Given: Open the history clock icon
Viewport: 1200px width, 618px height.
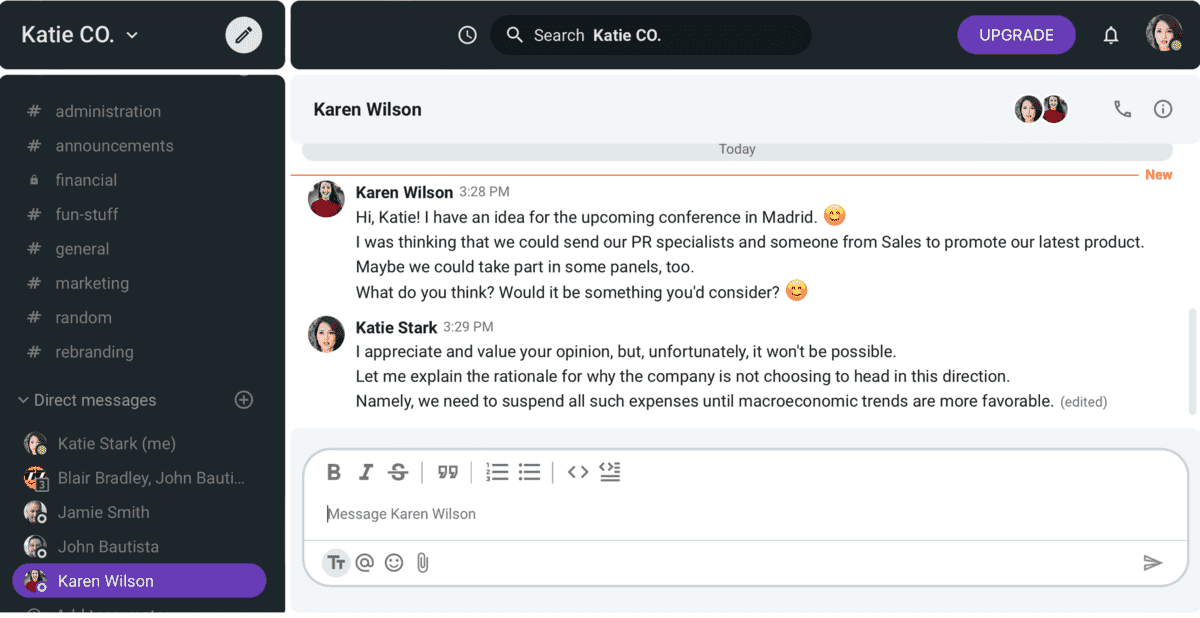Looking at the screenshot, I should click(467, 35).
